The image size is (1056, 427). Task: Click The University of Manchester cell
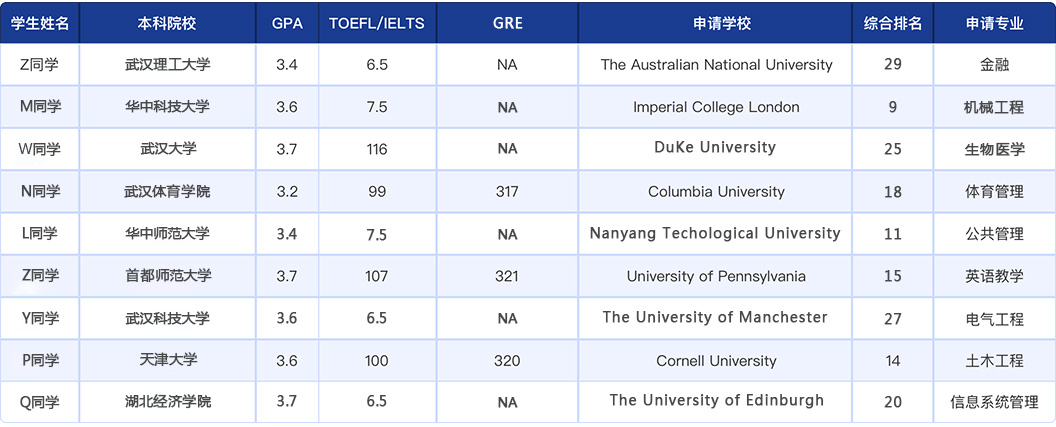(x=715, y=318)
